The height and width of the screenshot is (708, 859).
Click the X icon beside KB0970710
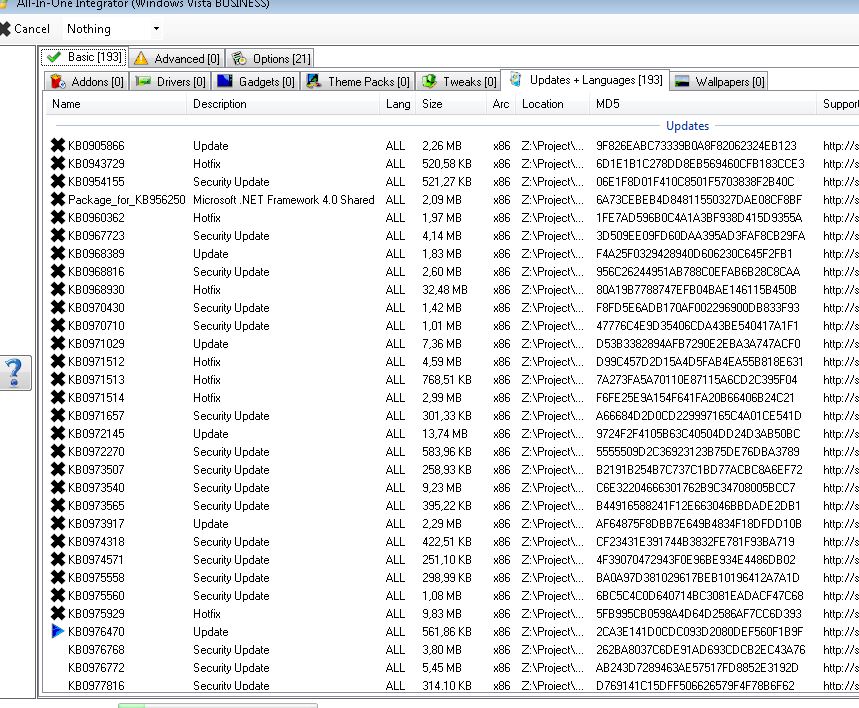pyautogui.click(x=58, y=326)
